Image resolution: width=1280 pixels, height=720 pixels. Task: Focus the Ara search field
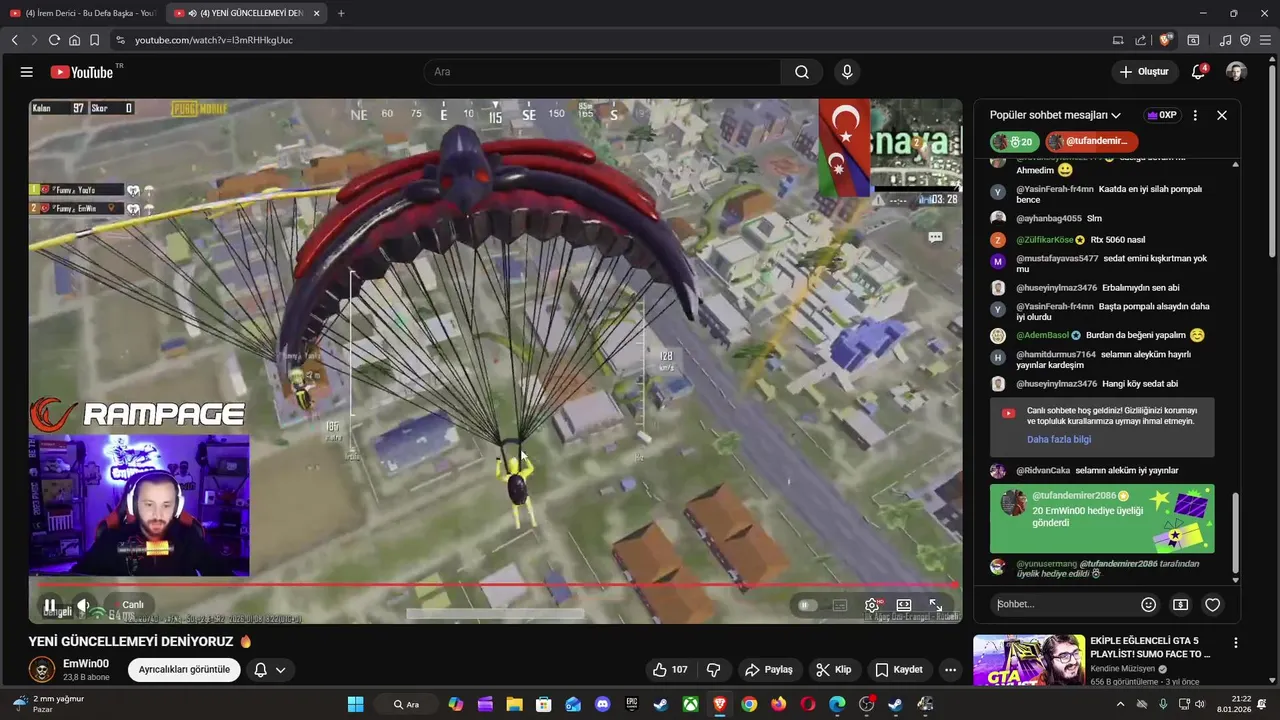coord(603,72)
